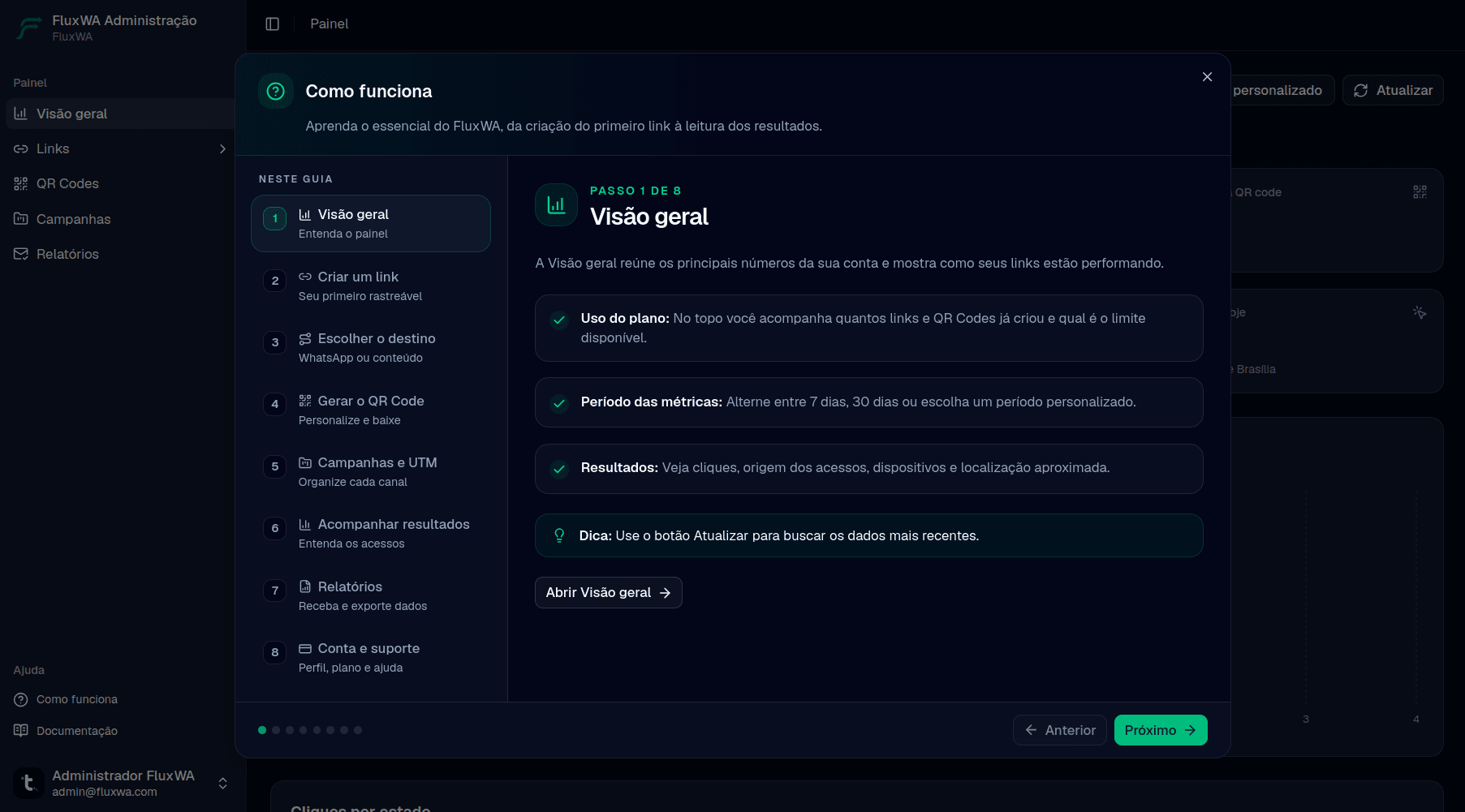Screen dimensions: 1465x812
Task: Click the checkmark icon beside Período das métricas
Action: point(559,403)
